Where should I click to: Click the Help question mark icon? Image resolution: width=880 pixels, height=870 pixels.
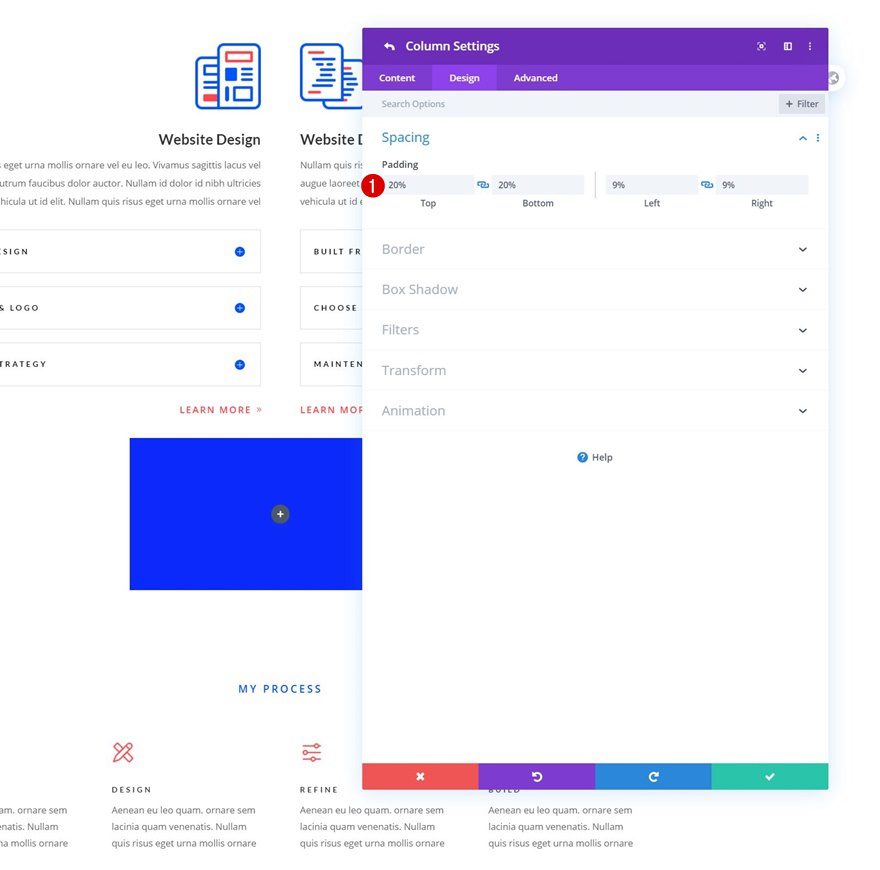pyautogui.click(x=582, y=457)
